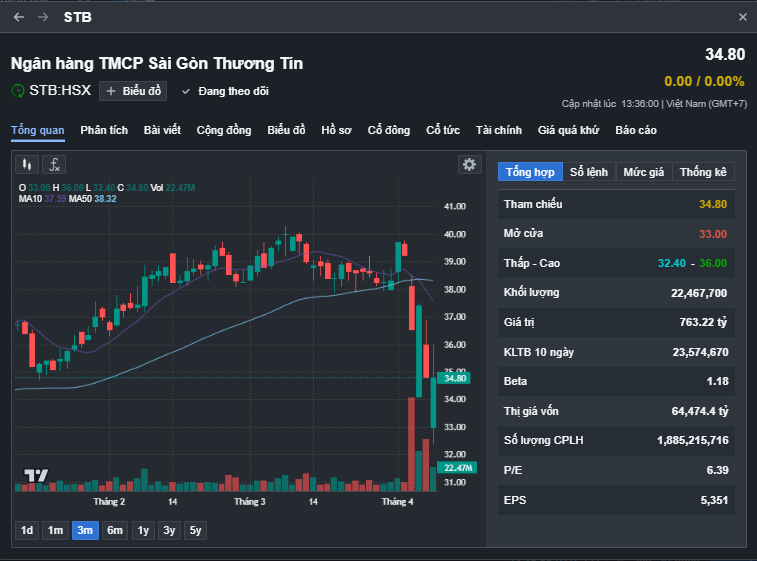Viewport: 757px width, 561px height.
Task: Select the 1d time range
Action: [x=27, y=530]
